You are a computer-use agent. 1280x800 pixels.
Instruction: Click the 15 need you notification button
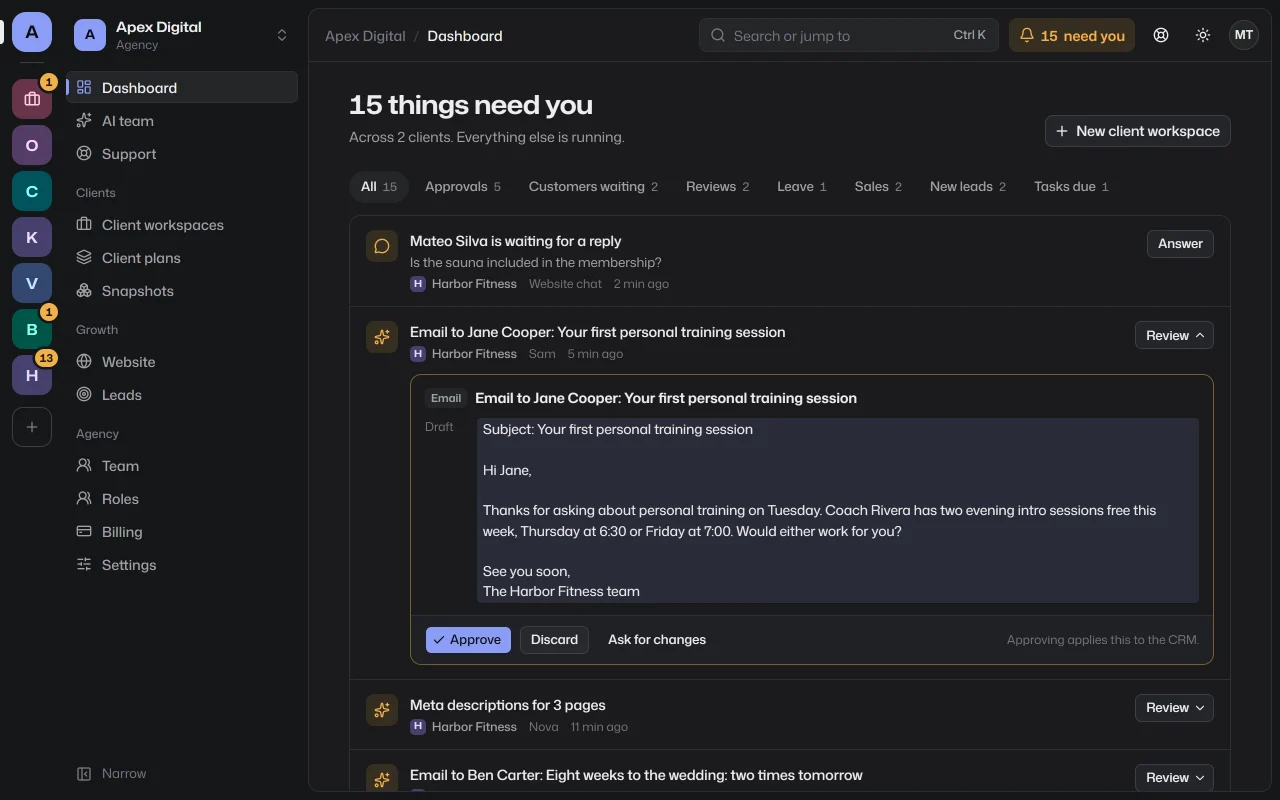tap(1072, 35)
